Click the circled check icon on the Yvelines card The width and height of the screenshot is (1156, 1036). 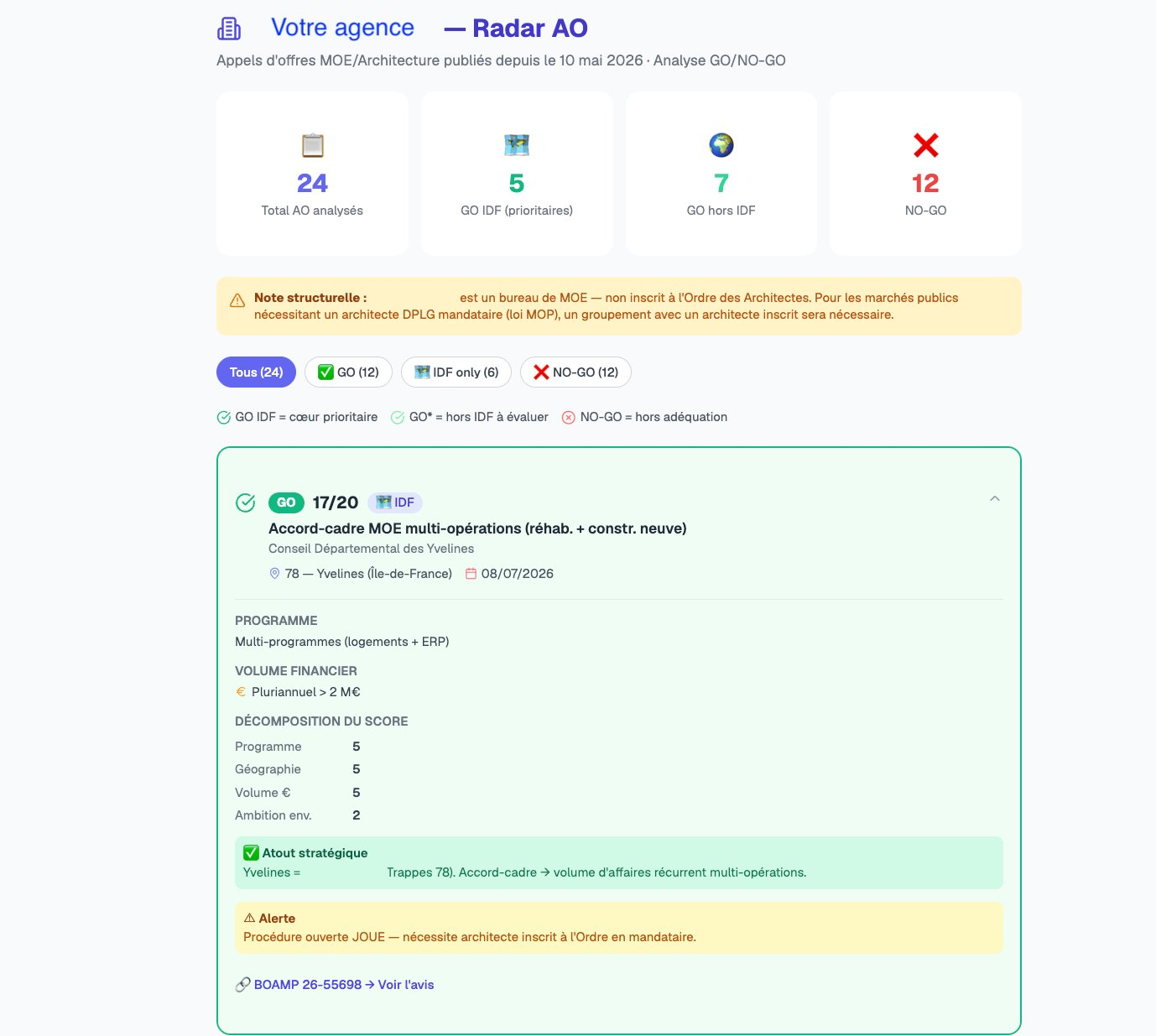pos(245,502)
